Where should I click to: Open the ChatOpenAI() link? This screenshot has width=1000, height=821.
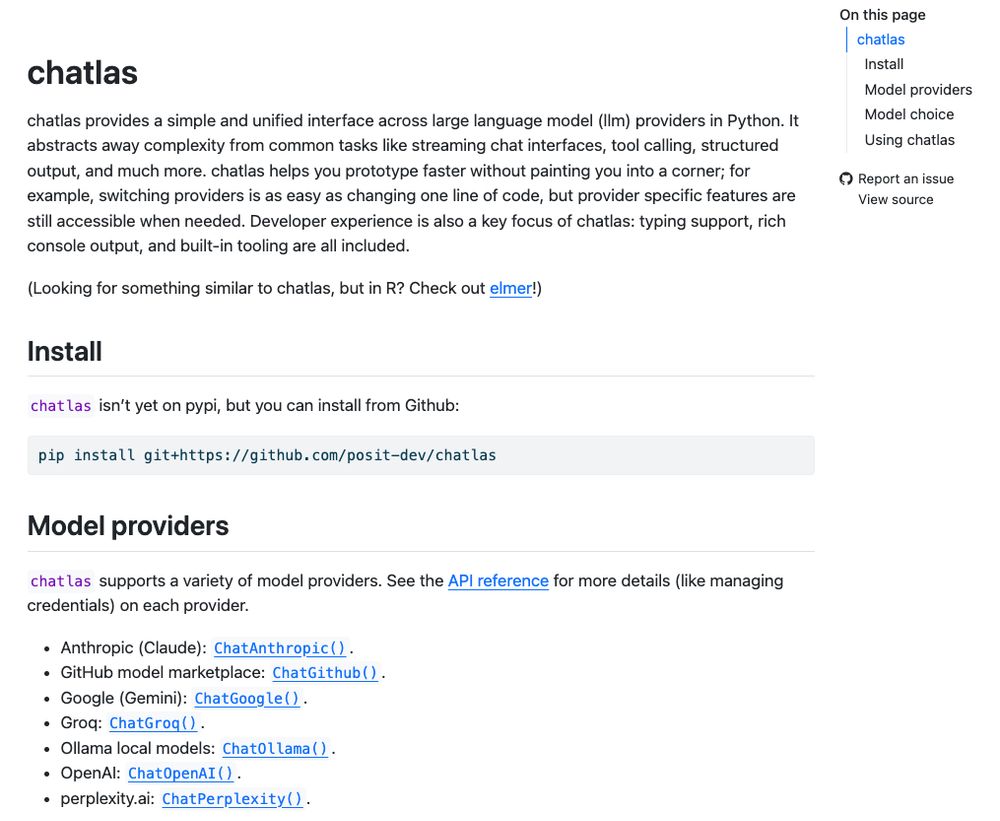[x=180, y=773]
